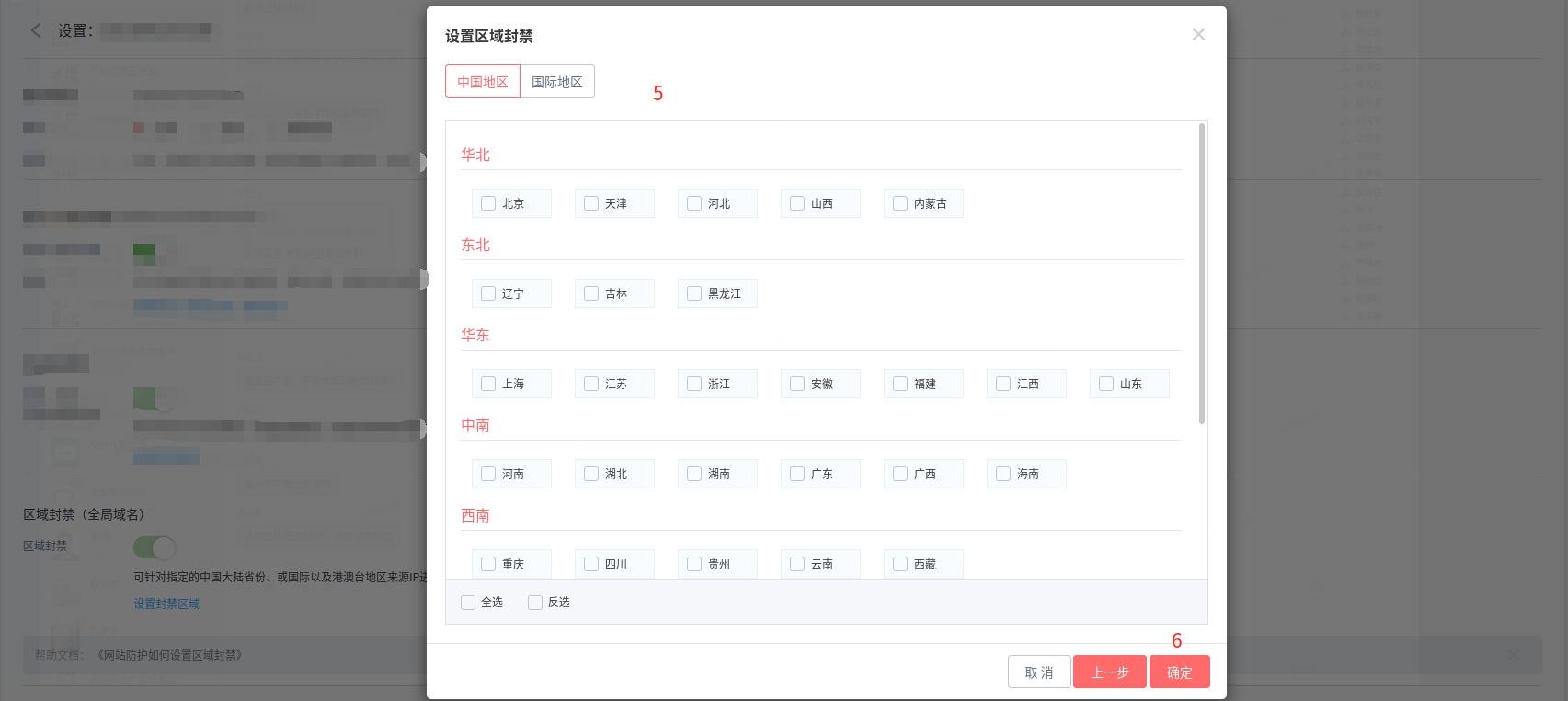The height and width of the screenshot is (701, 1568).
Task: Open help doc 《网站防护如何设置区域封禁》
Action: pyautogui.click(x=169, y=655)
